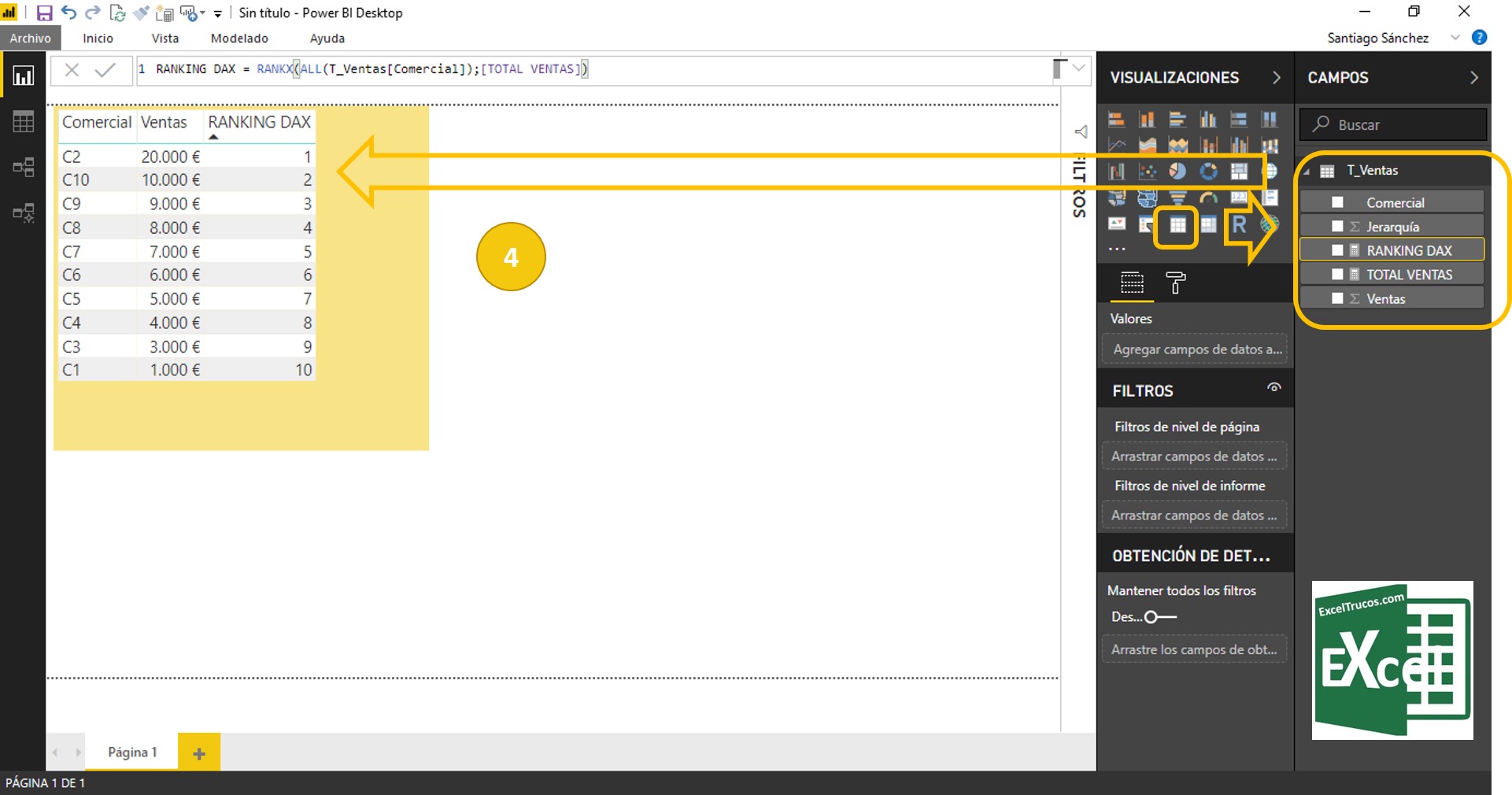Open the Data view icon
This screenshot has width=1512, height=795.
click(23, 121)
